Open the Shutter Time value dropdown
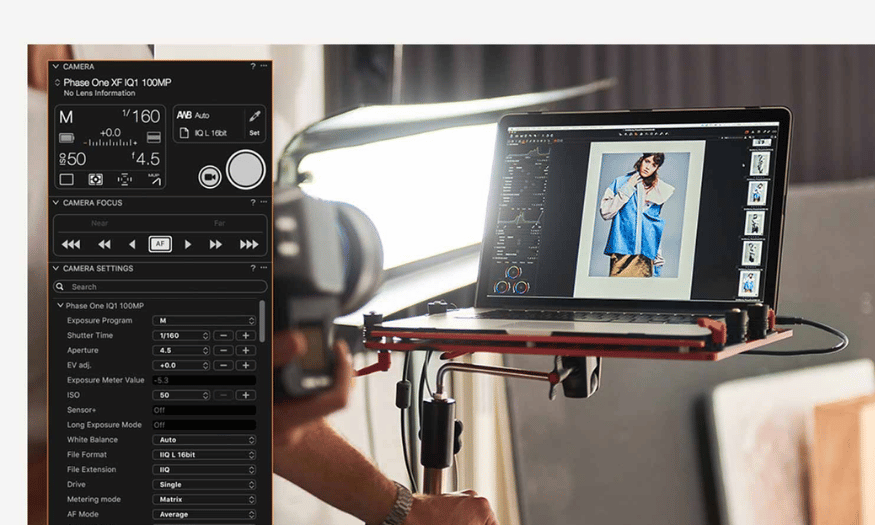The width and height of the screenshot is (875, 525). click(x=181, y=336)
